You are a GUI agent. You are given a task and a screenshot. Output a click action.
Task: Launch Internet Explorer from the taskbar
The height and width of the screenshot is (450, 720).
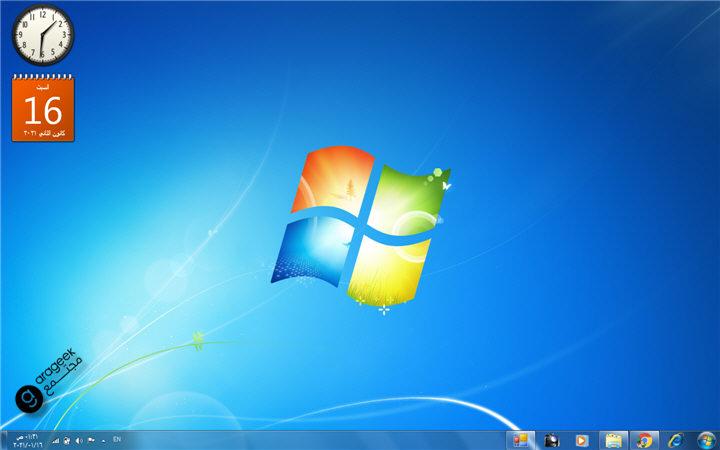[x=675, y=440]
